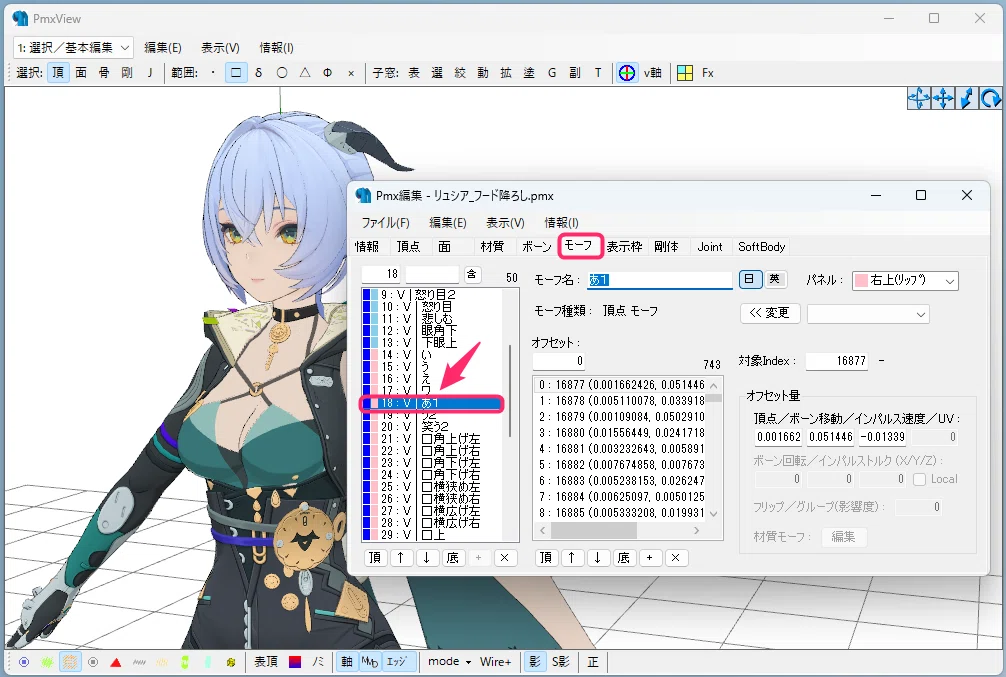Viewport: 1006px width, 677px height.
Task: Open the mode dropdown in bottom bar
Action: (449, 662)
